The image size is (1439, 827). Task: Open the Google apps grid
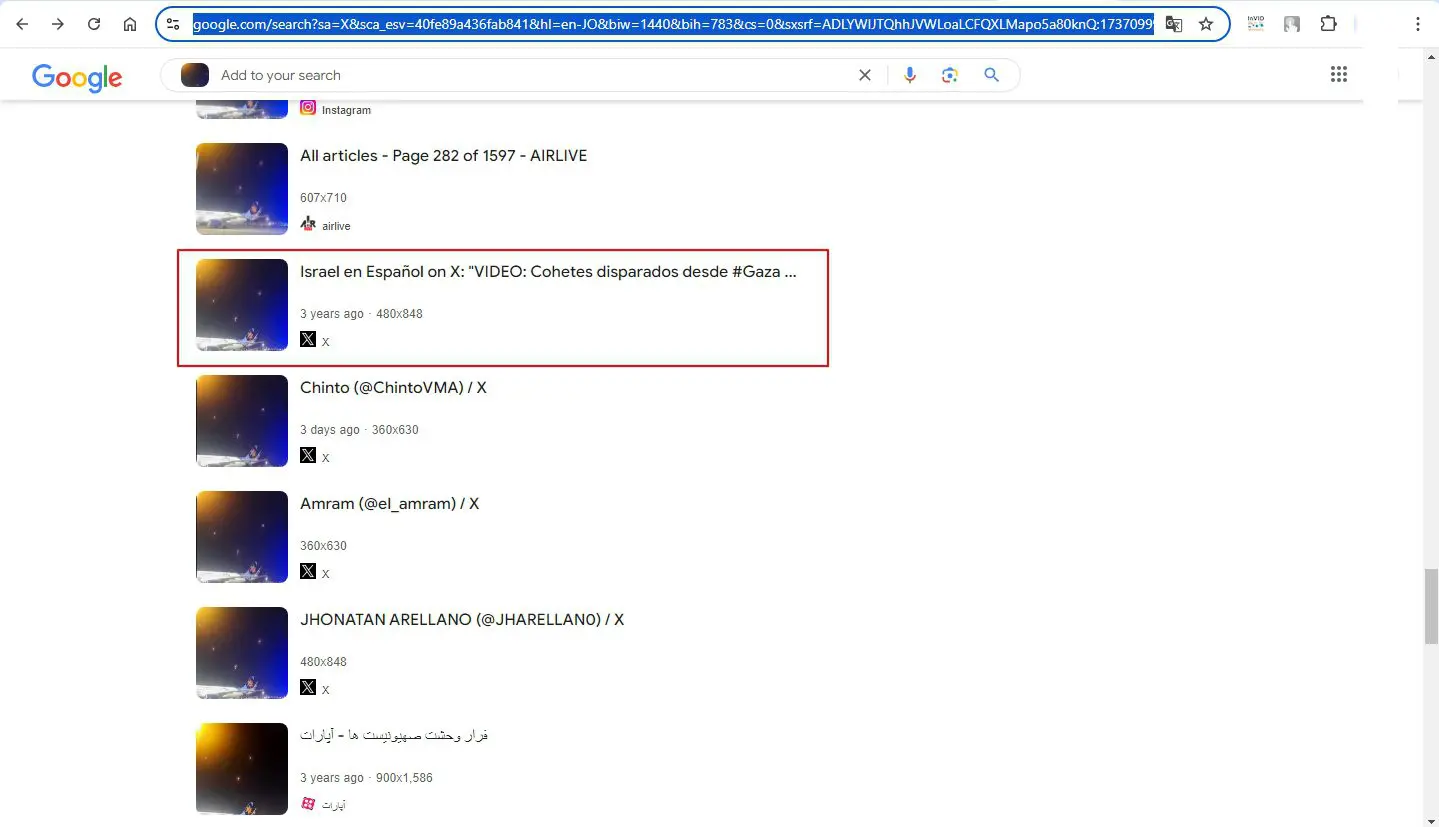tap(1339, 74)
